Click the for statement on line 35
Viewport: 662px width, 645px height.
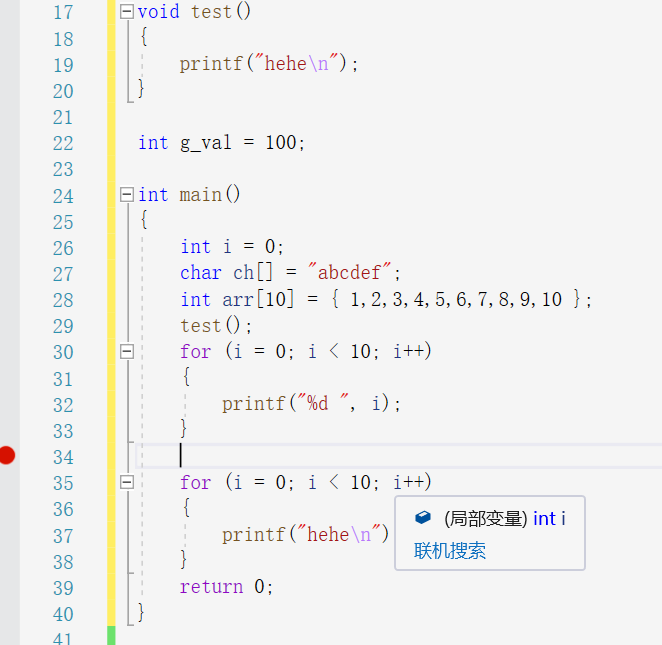pyautogui.click(x=306, y=482)
